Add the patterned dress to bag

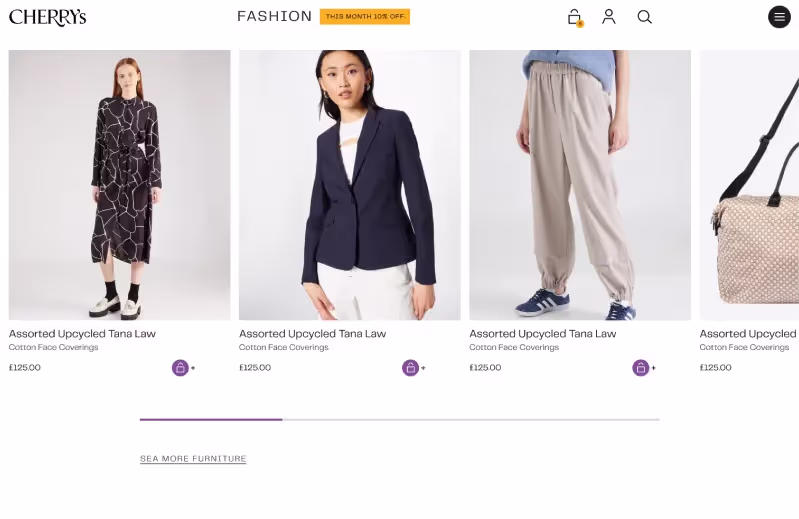181,368
